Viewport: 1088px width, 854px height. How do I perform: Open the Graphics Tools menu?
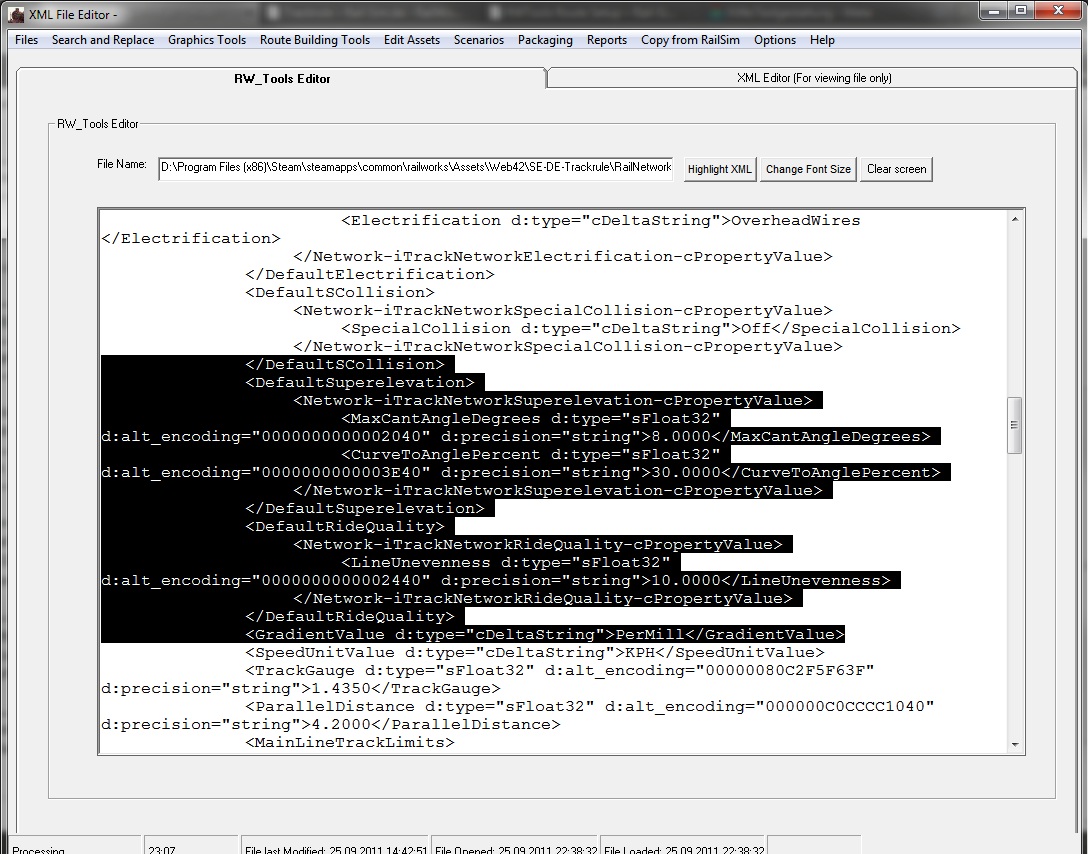coord(207,40)
